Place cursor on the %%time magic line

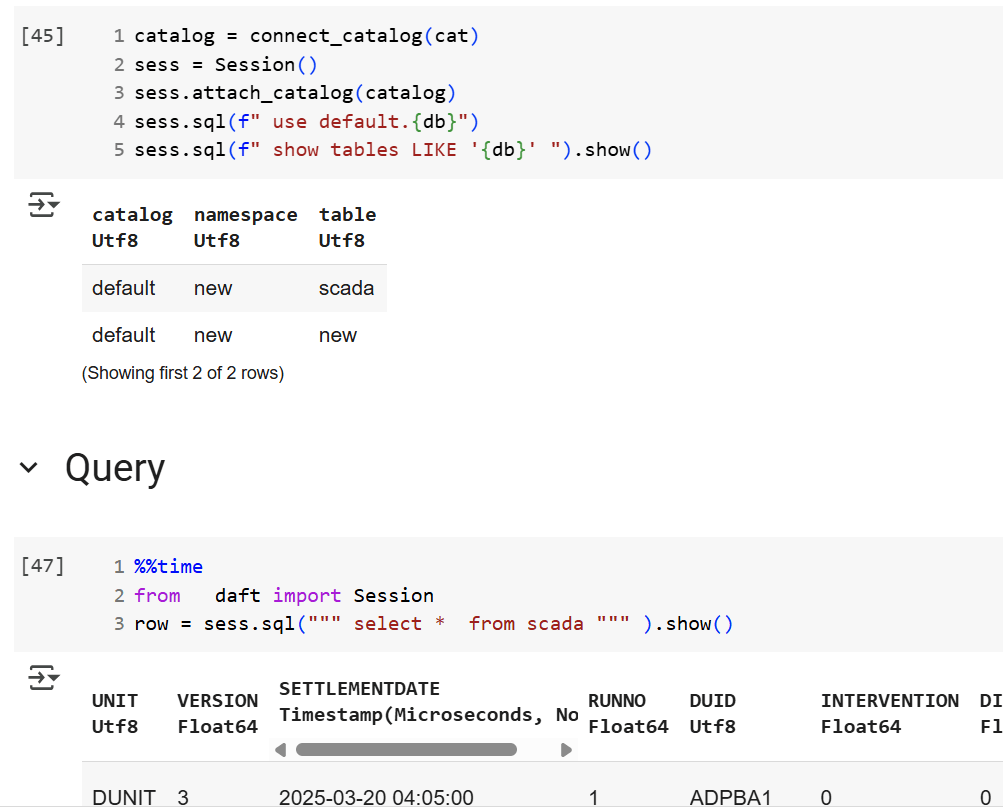point(168,567)
